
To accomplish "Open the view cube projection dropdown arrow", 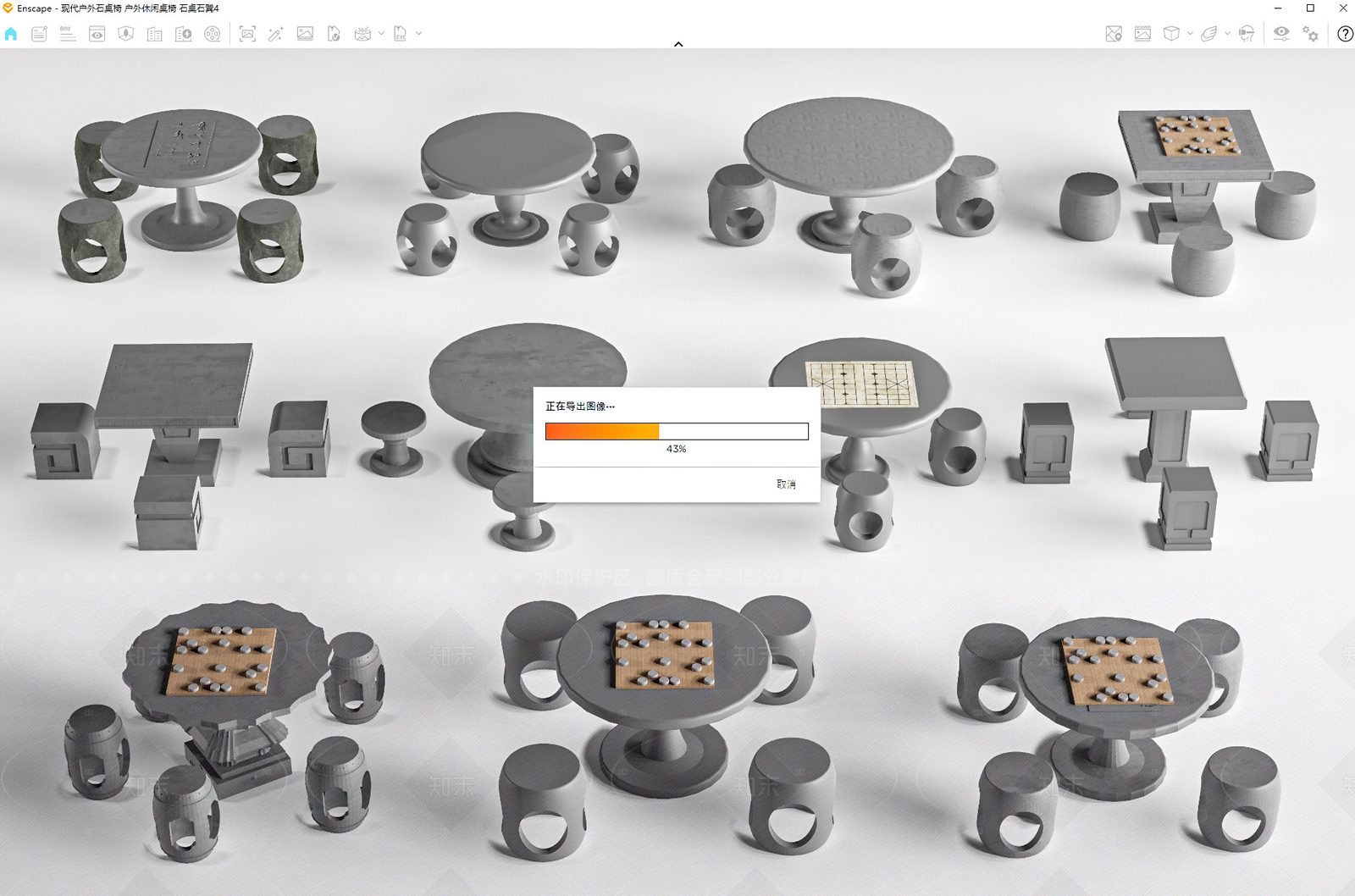I will pos(1190,34).
